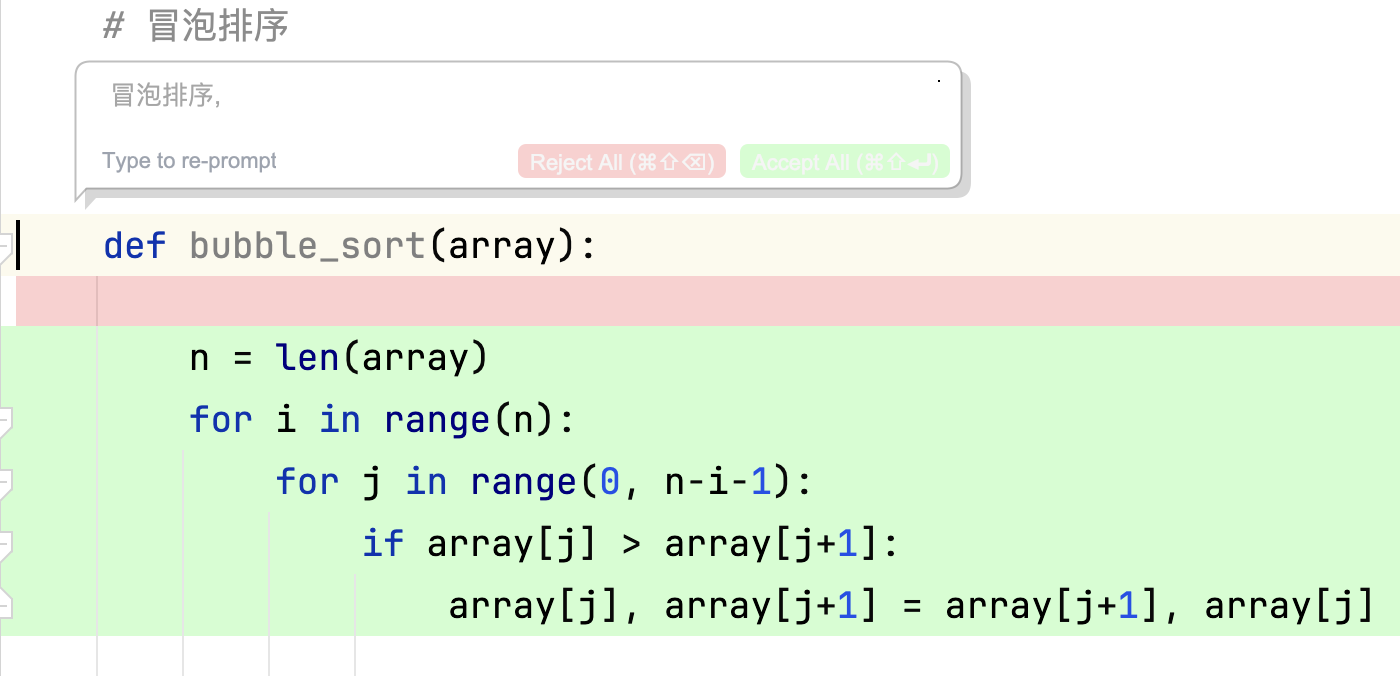Viewport: 1400px width, 676px height.
Task: Click the fold end marker beside swap line
Action: coord(5,605)
